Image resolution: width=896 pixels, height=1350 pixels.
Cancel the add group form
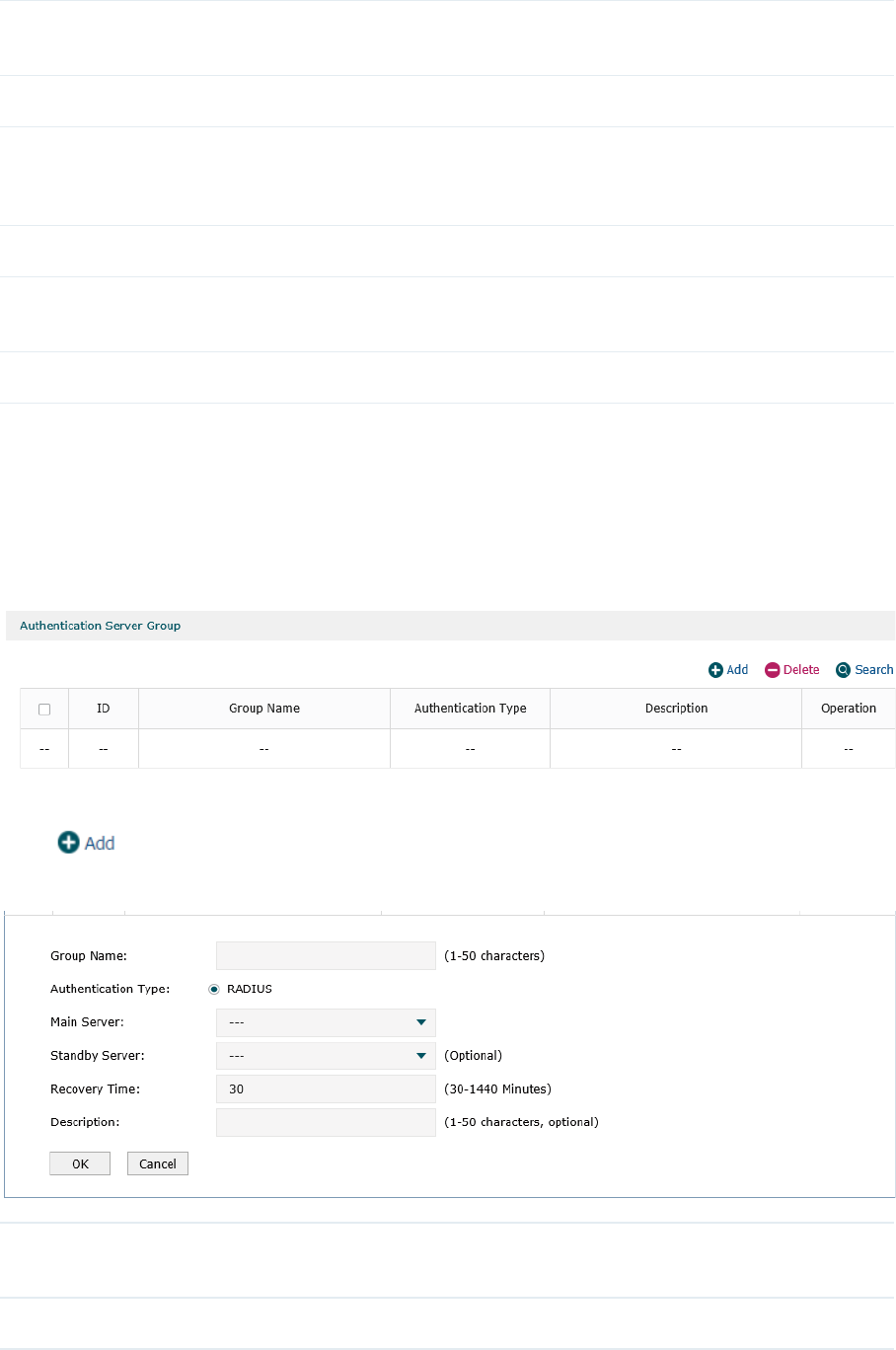[158, 1163]
